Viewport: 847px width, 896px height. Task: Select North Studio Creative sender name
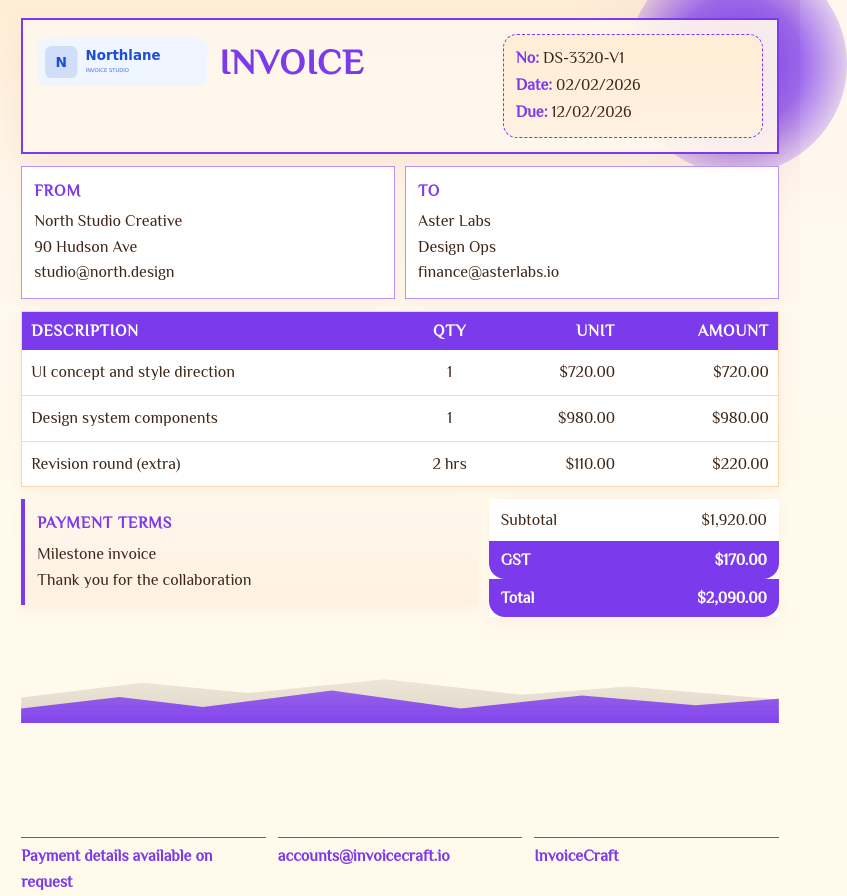pyautogui.click(x=108, y=221)
